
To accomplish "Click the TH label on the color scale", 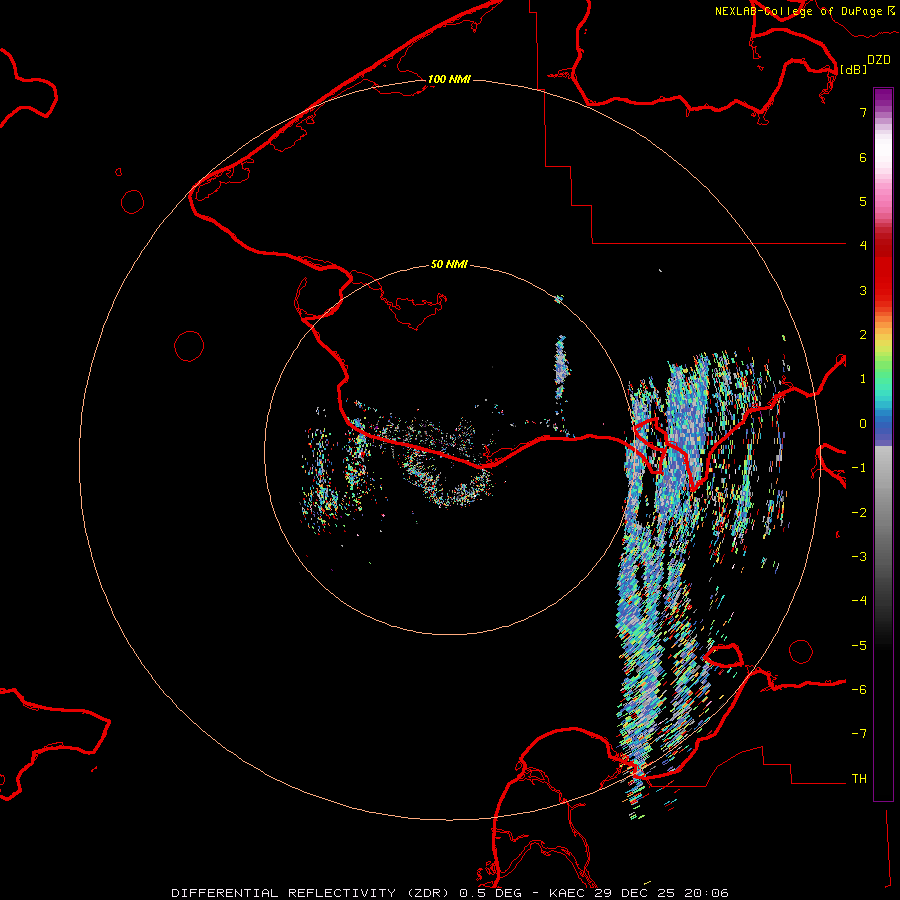I will point(859,779).
